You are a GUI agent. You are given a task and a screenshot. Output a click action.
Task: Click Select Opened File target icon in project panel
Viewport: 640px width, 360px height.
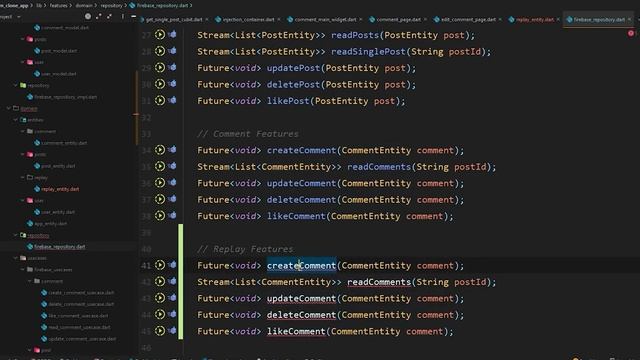click(88, 16)
